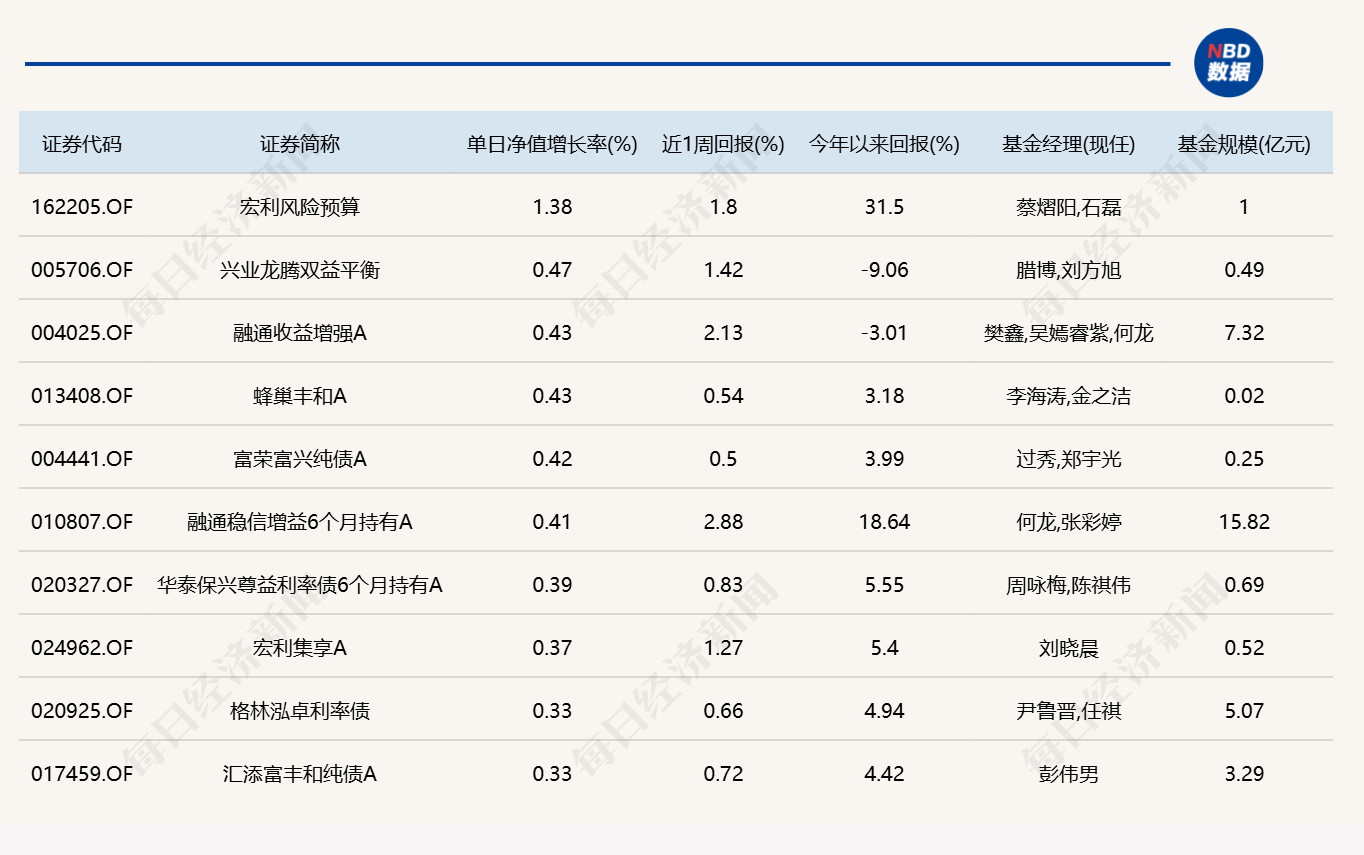1364x855 pixels.
Task: Click manager names 蔡熠阳,石磊
Action: click(1068, 207)
